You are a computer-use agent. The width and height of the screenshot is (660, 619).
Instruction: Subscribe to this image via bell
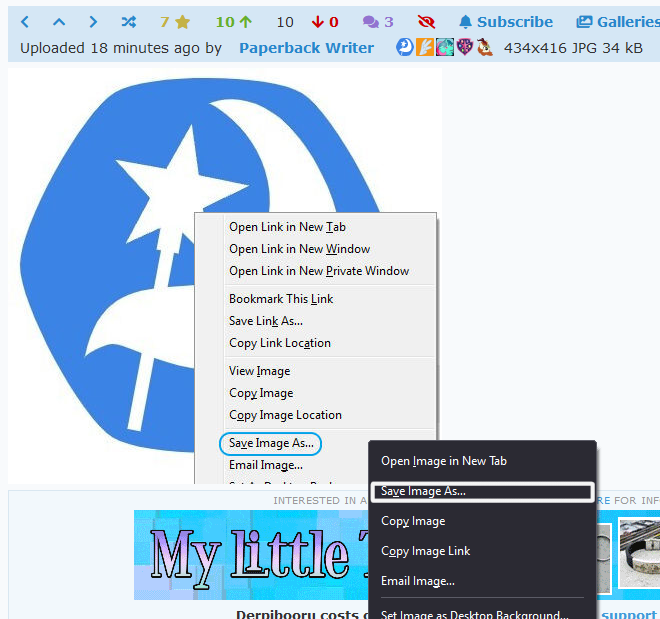506,22
